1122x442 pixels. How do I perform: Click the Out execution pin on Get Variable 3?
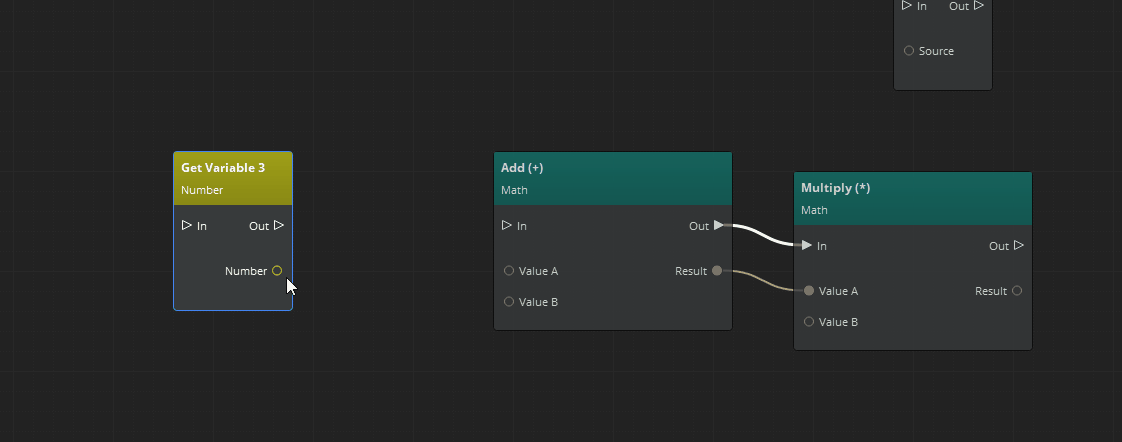279,225
